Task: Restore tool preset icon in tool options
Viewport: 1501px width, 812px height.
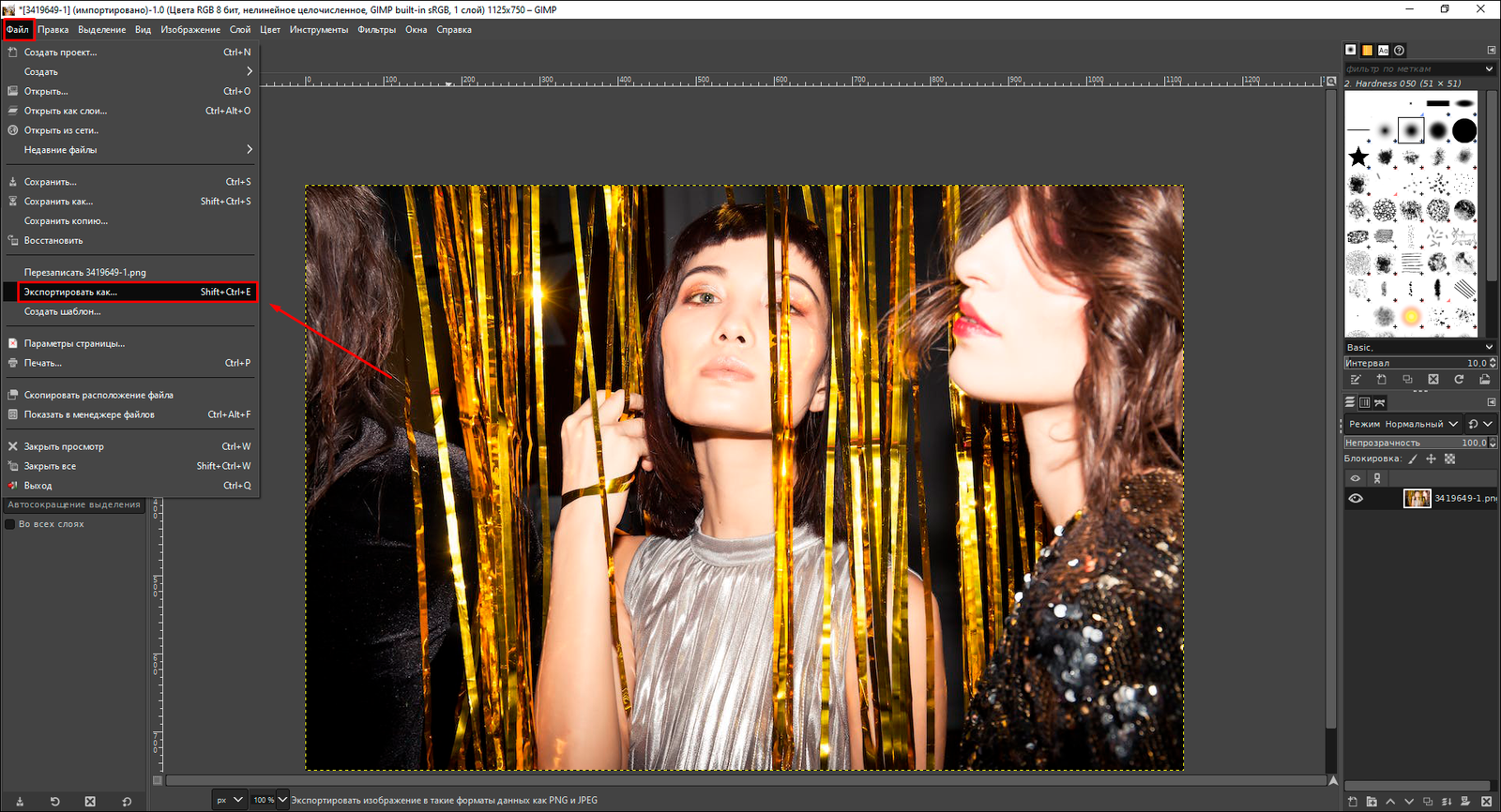Action: (54, 802)
